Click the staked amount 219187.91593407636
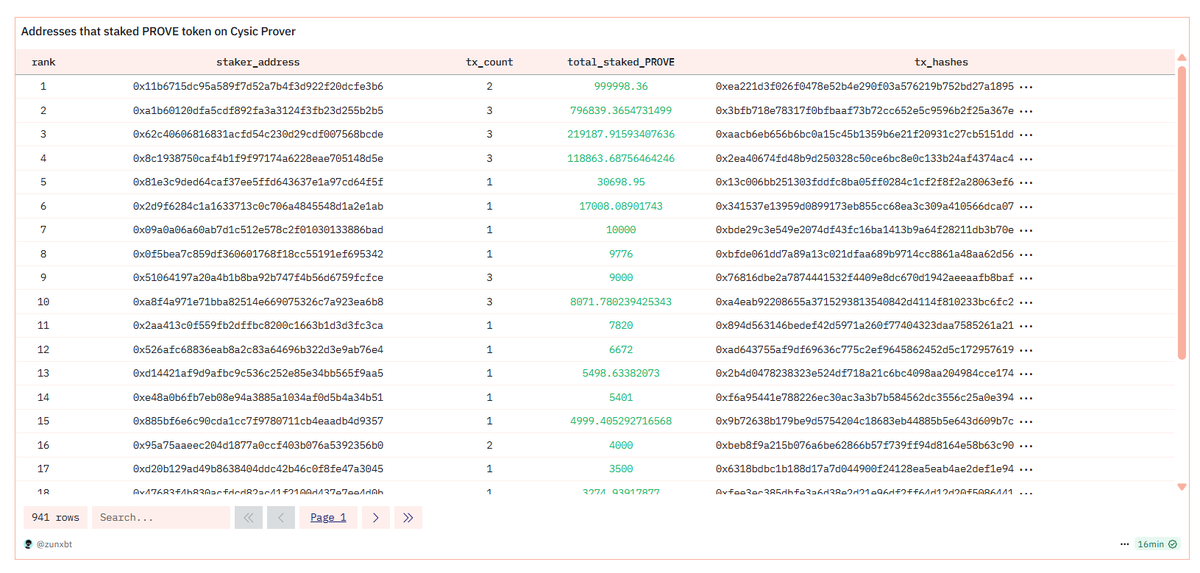 click(x=621, y=134)
